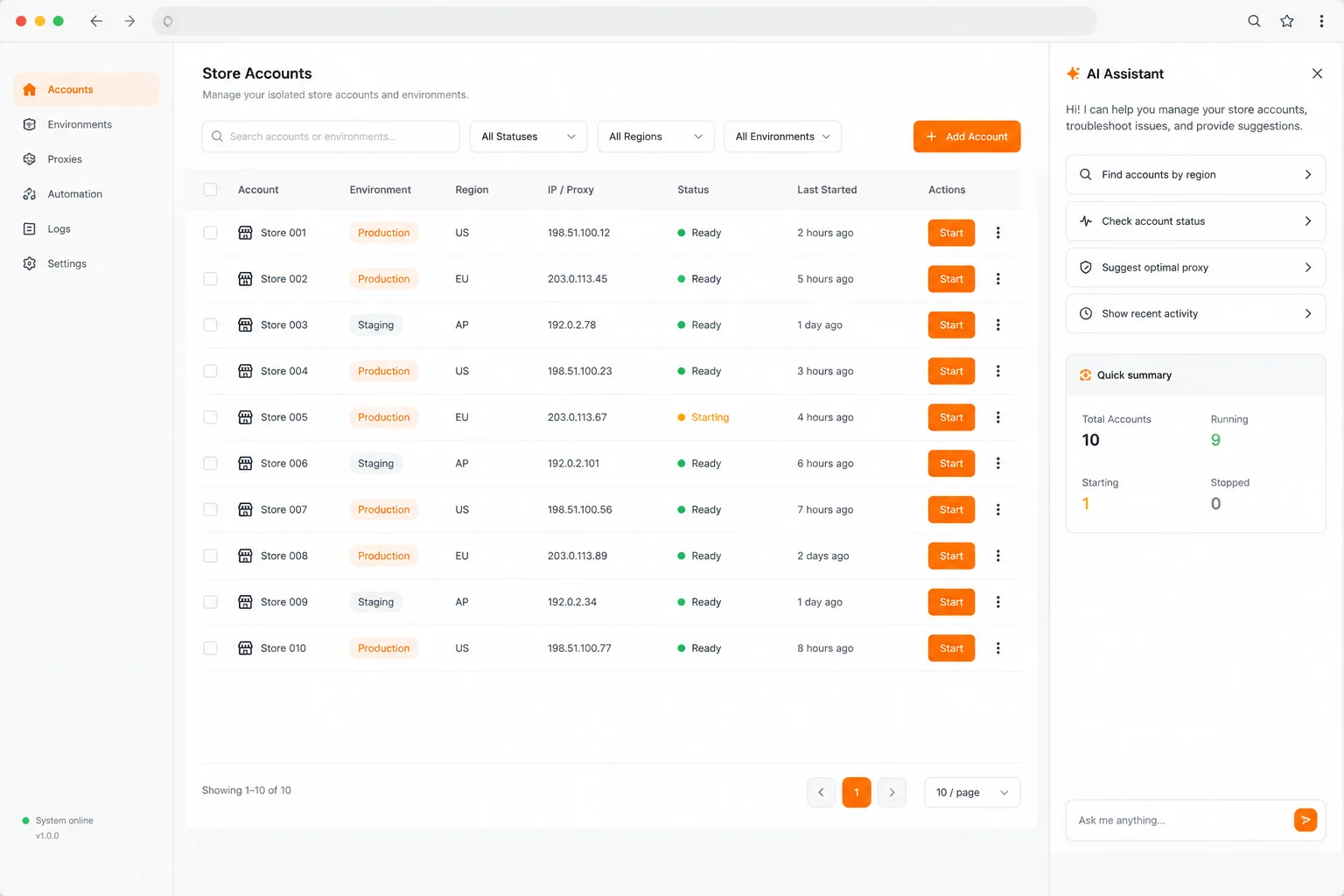Open Settings in the sidebar
Screen dimensions: 1344x896
[x=86, y=263]
